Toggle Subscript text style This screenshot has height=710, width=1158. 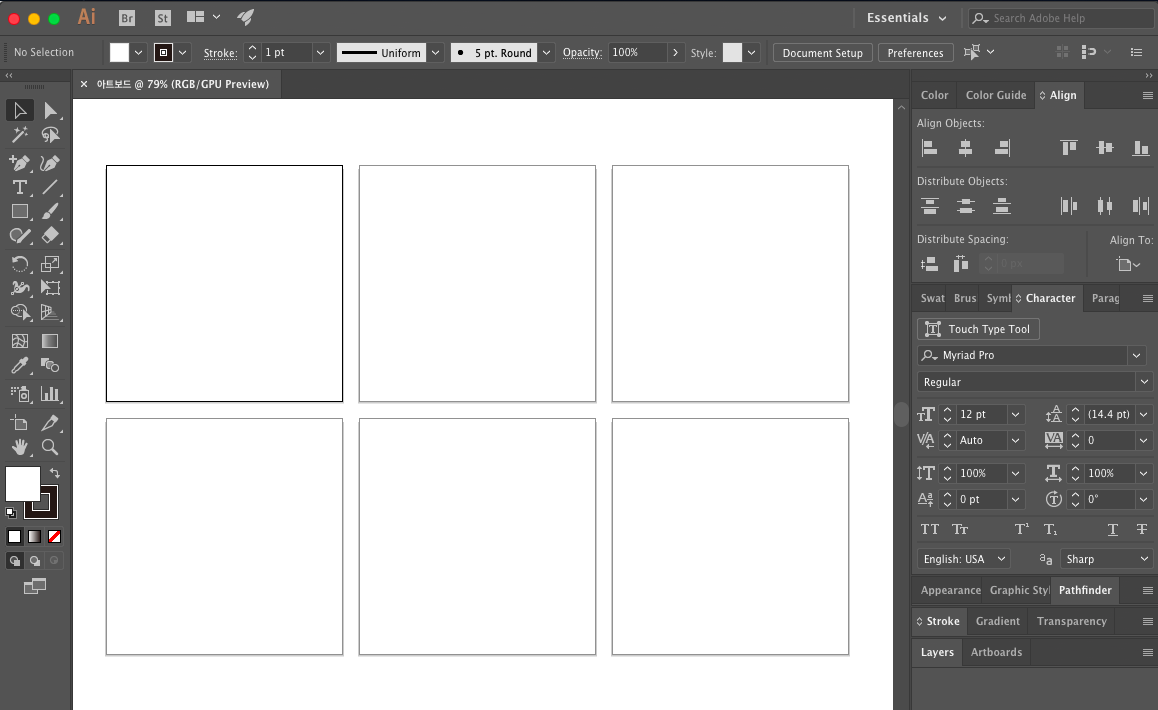(1051, 529)
